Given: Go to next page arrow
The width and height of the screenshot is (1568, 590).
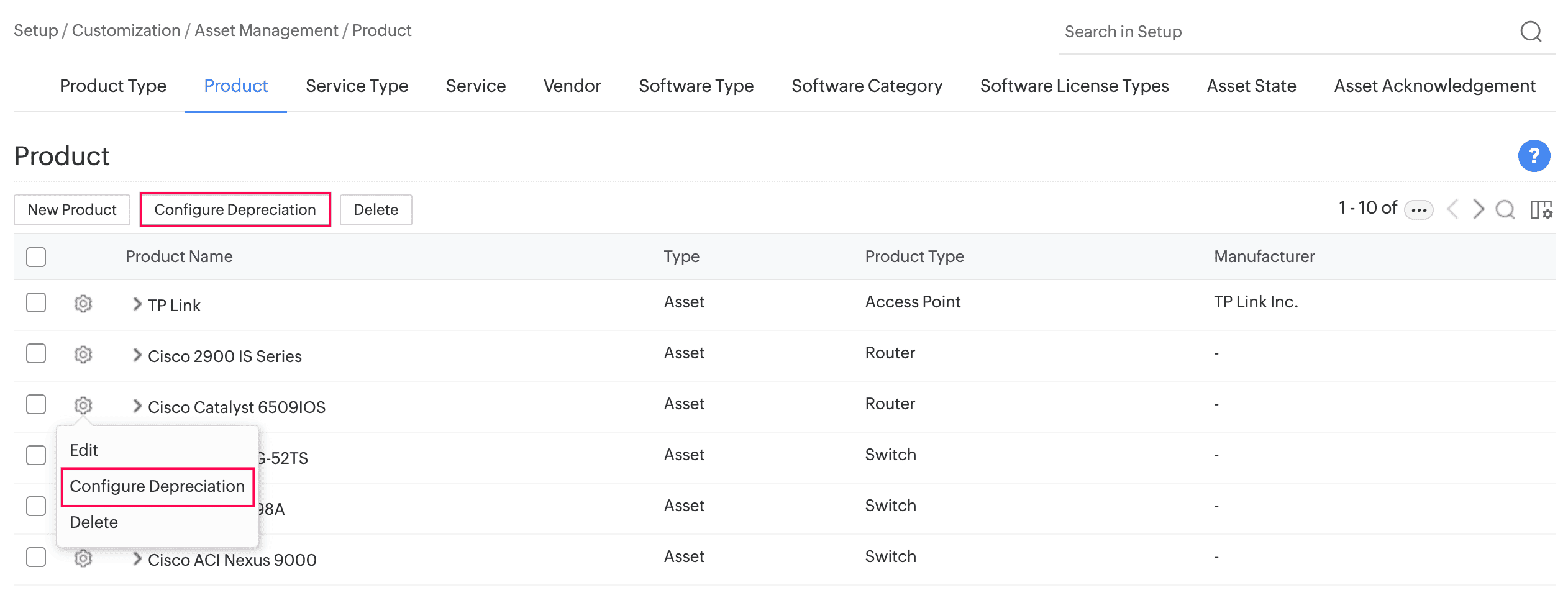Looking at the screenshot, I should [1479, 209].
